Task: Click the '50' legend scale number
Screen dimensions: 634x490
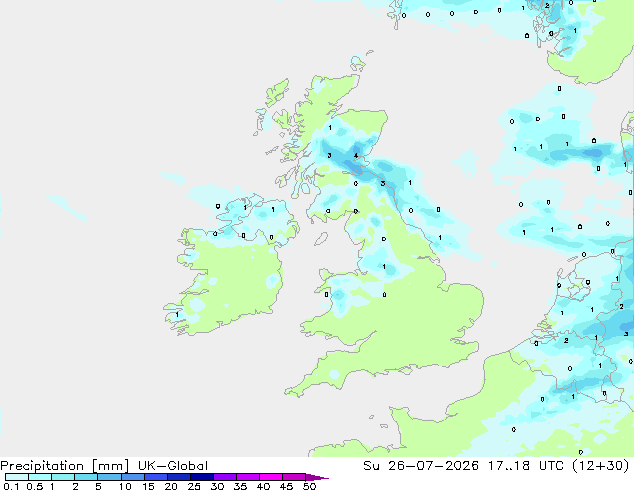Action: click(309, 486)
